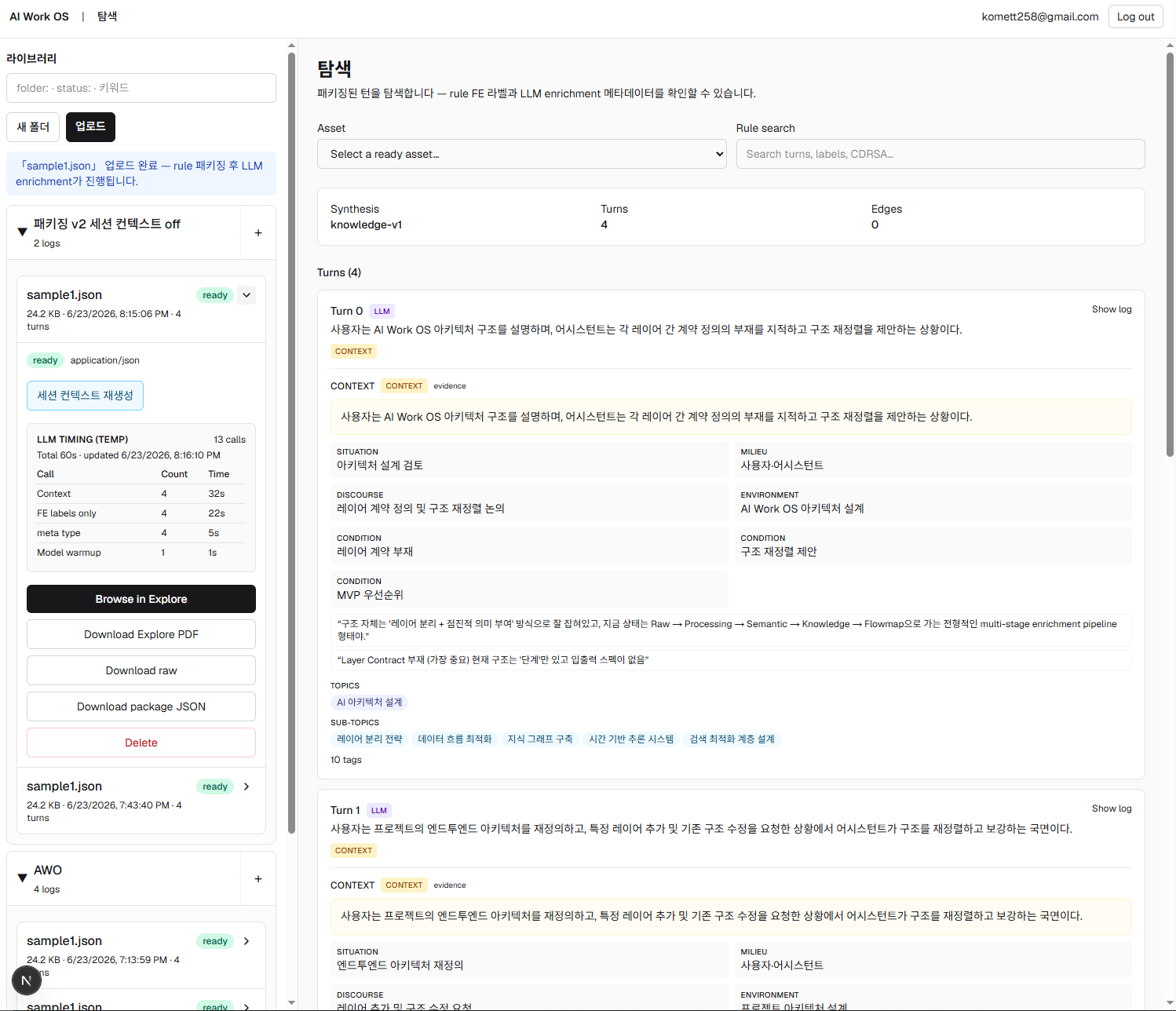
Task: Expand sample1.json uploaded at 7:43:40 PM
Action: point(247,787)
